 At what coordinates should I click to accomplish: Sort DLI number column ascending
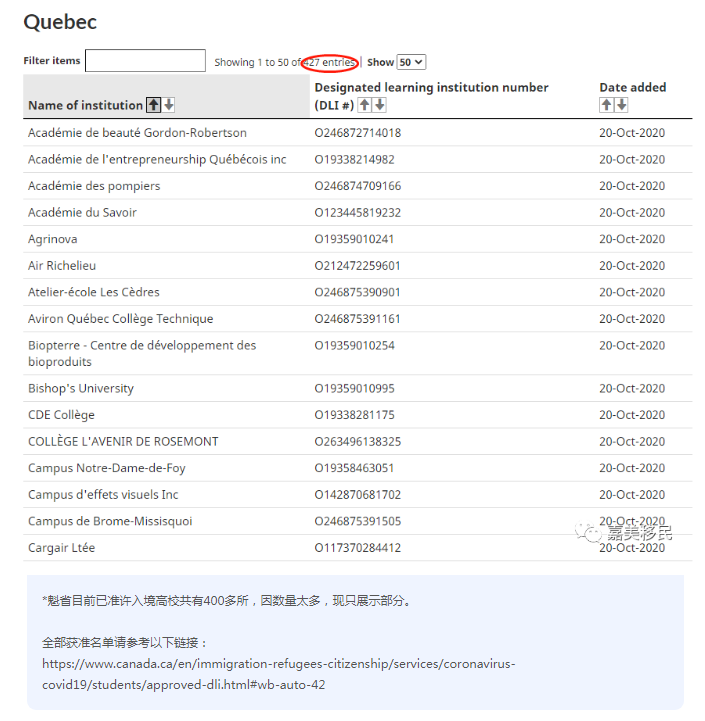(x=364, y=105)
